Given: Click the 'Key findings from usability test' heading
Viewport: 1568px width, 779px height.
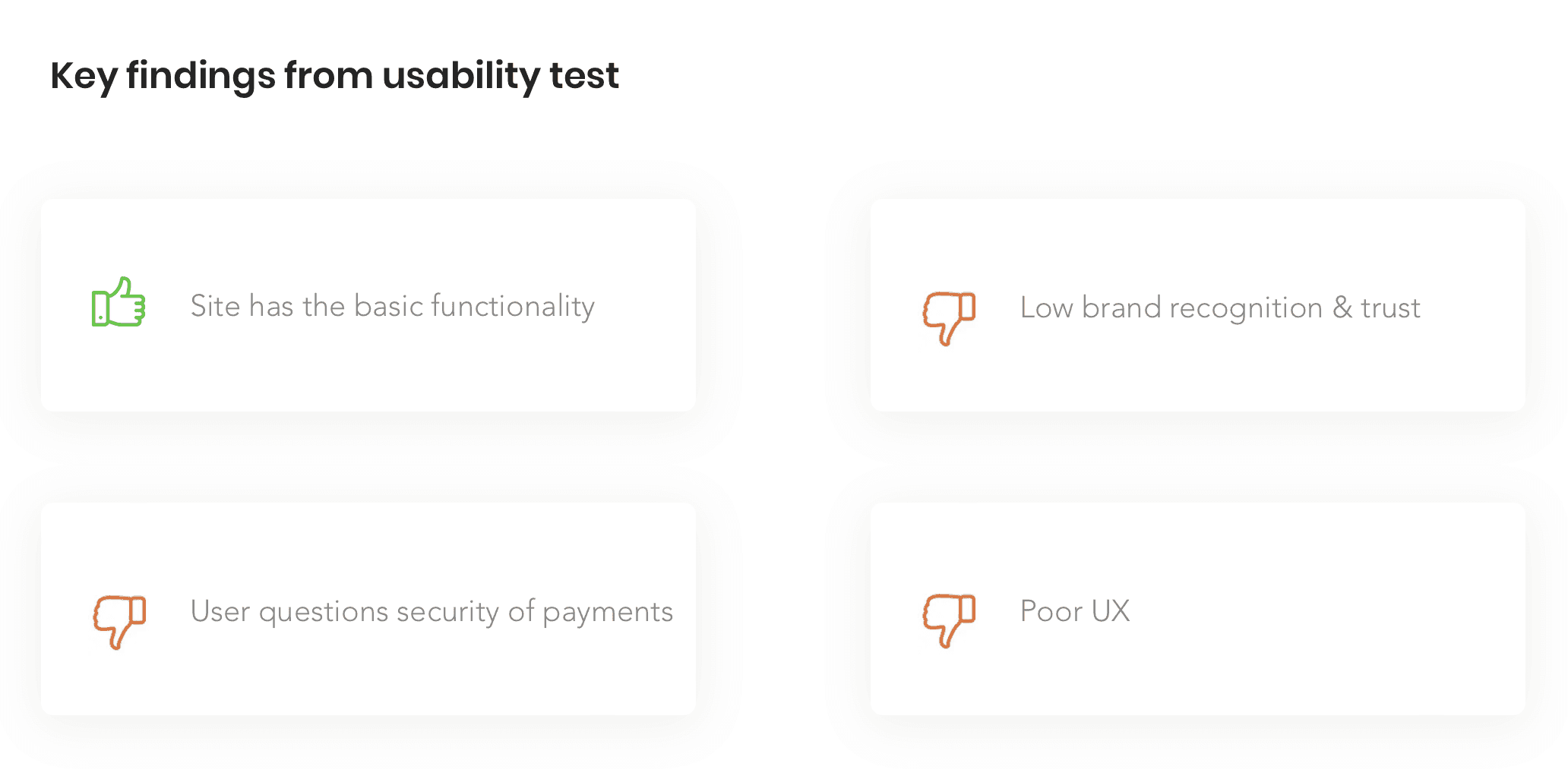Looking at the screenshot, I should (334, 77).
